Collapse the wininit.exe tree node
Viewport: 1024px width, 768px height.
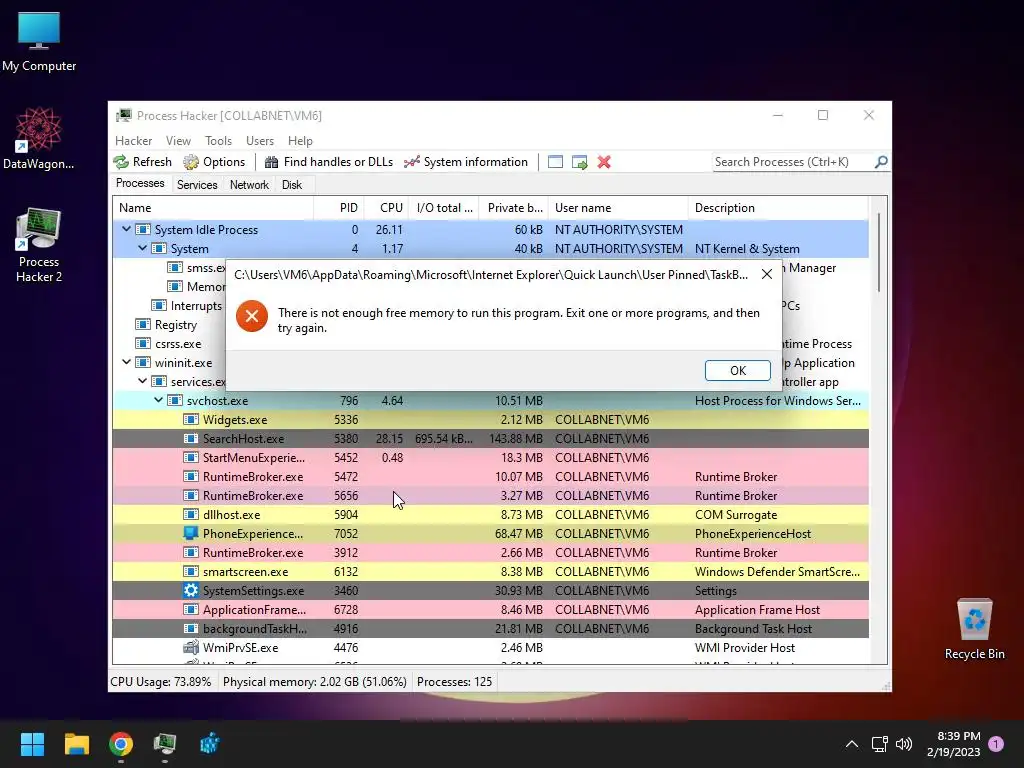(127, 362)
